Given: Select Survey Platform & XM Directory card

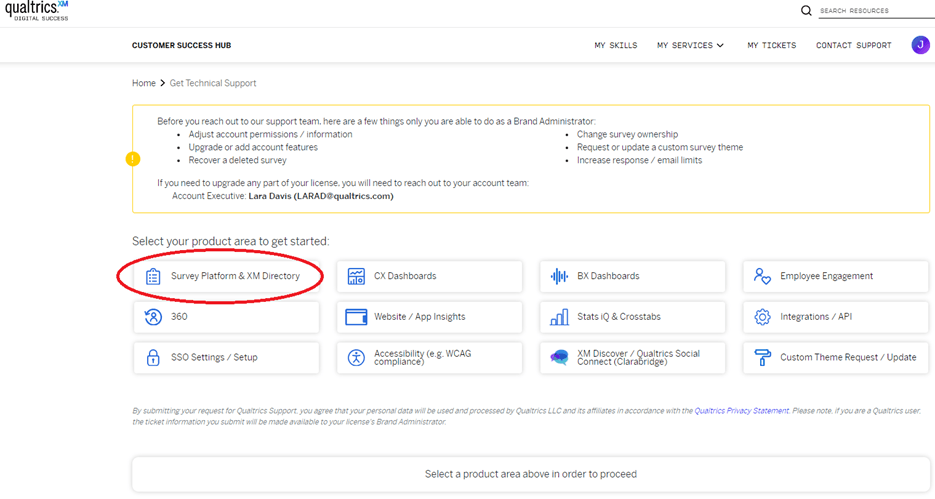Looking at the screenshot, I should point(227,276).
